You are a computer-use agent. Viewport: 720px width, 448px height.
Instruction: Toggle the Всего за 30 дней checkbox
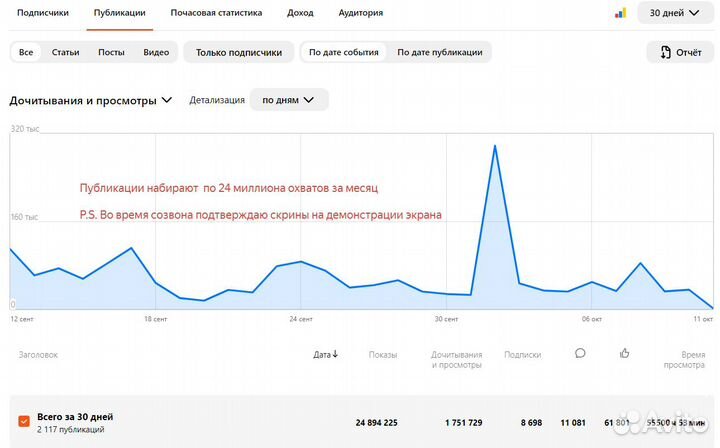coord(24,421)
